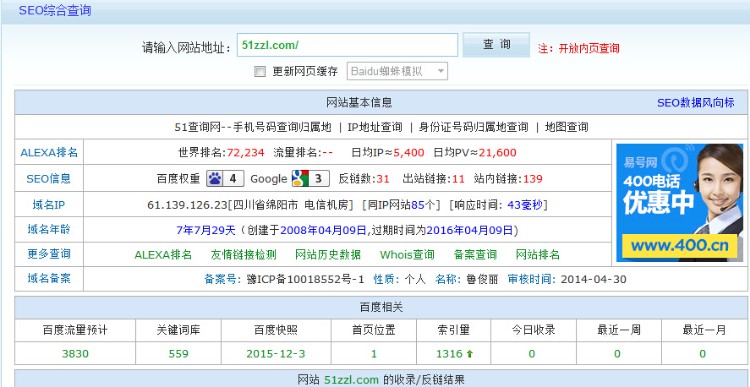This screenshot has height=387, width=750.
Task: Click the 域名年龄 row label
Action: (49, 230)
